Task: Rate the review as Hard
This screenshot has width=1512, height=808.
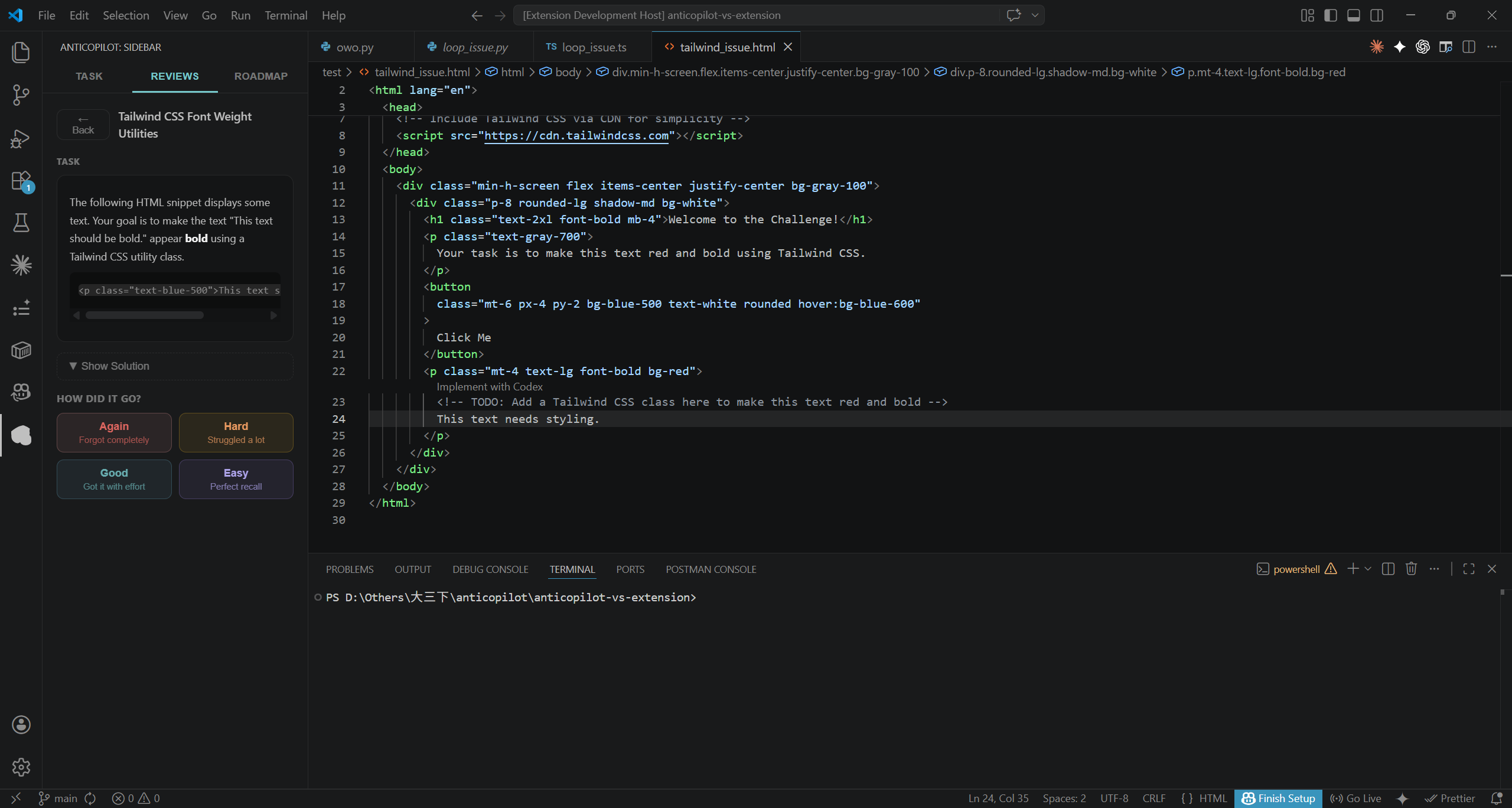Action: (236, 432)
